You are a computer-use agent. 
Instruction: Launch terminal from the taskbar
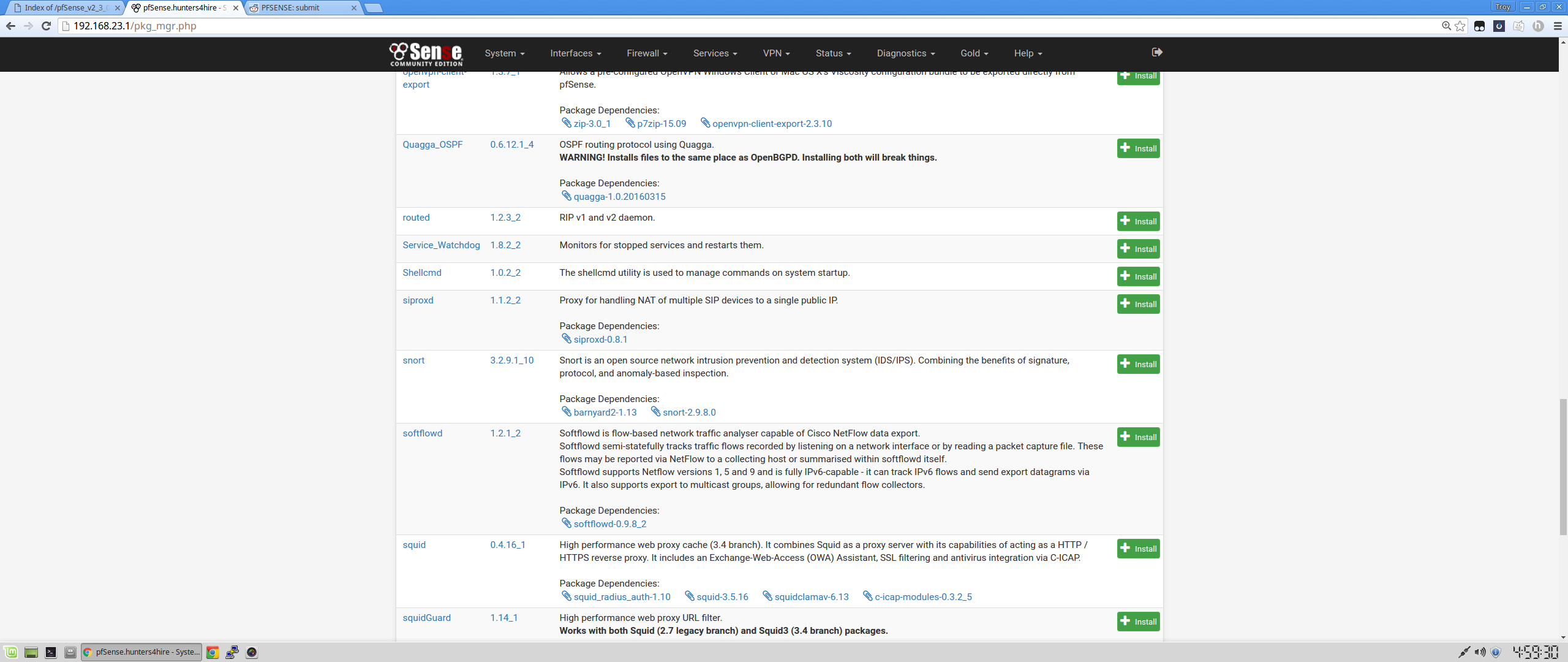coord(51,652)
